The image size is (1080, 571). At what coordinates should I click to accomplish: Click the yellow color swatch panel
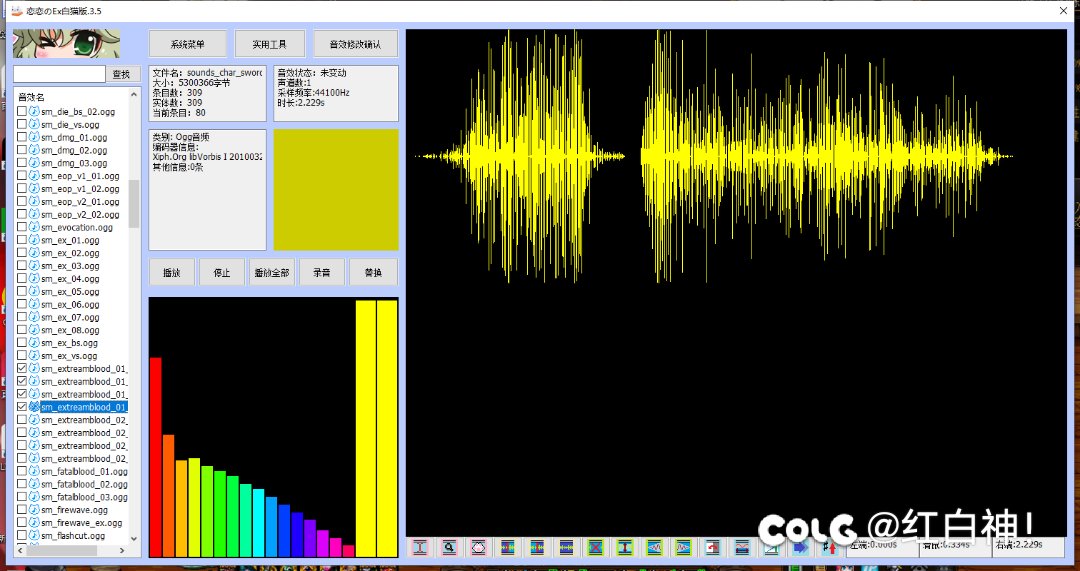[336, 189]
